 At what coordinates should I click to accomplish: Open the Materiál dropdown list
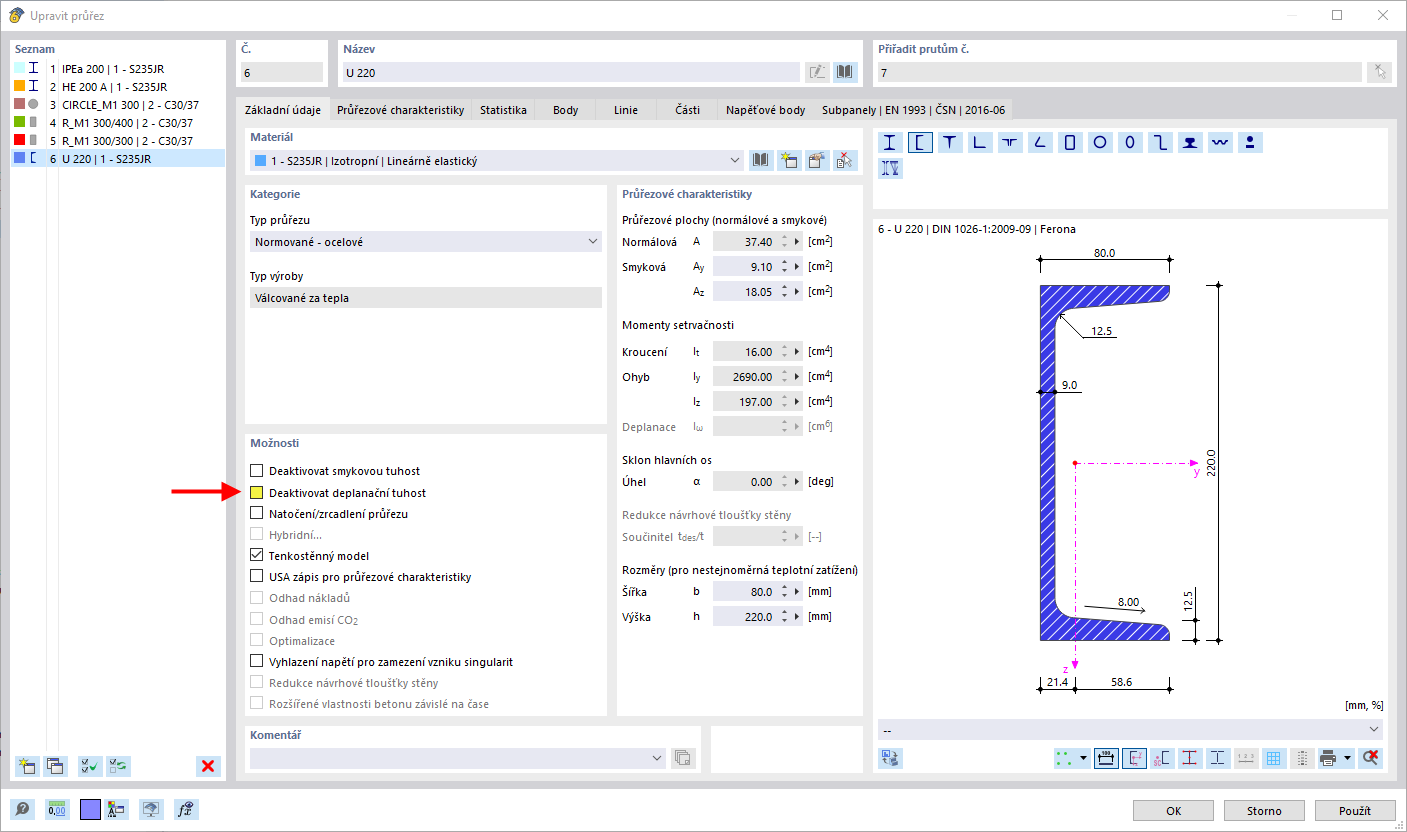(x=737, y=160)
